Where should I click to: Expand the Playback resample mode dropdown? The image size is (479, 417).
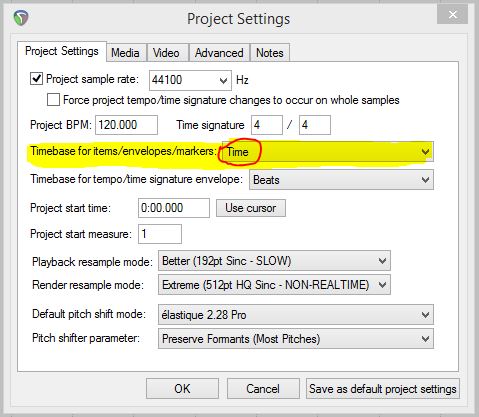coord(274,261)
